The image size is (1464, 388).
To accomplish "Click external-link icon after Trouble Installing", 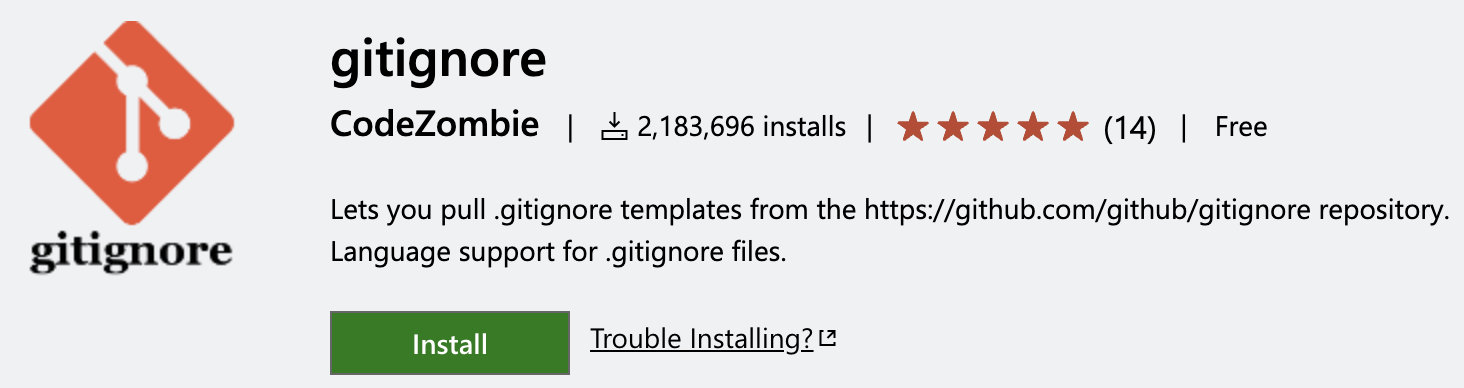I will pyautogui.click(x=827, y=340).
